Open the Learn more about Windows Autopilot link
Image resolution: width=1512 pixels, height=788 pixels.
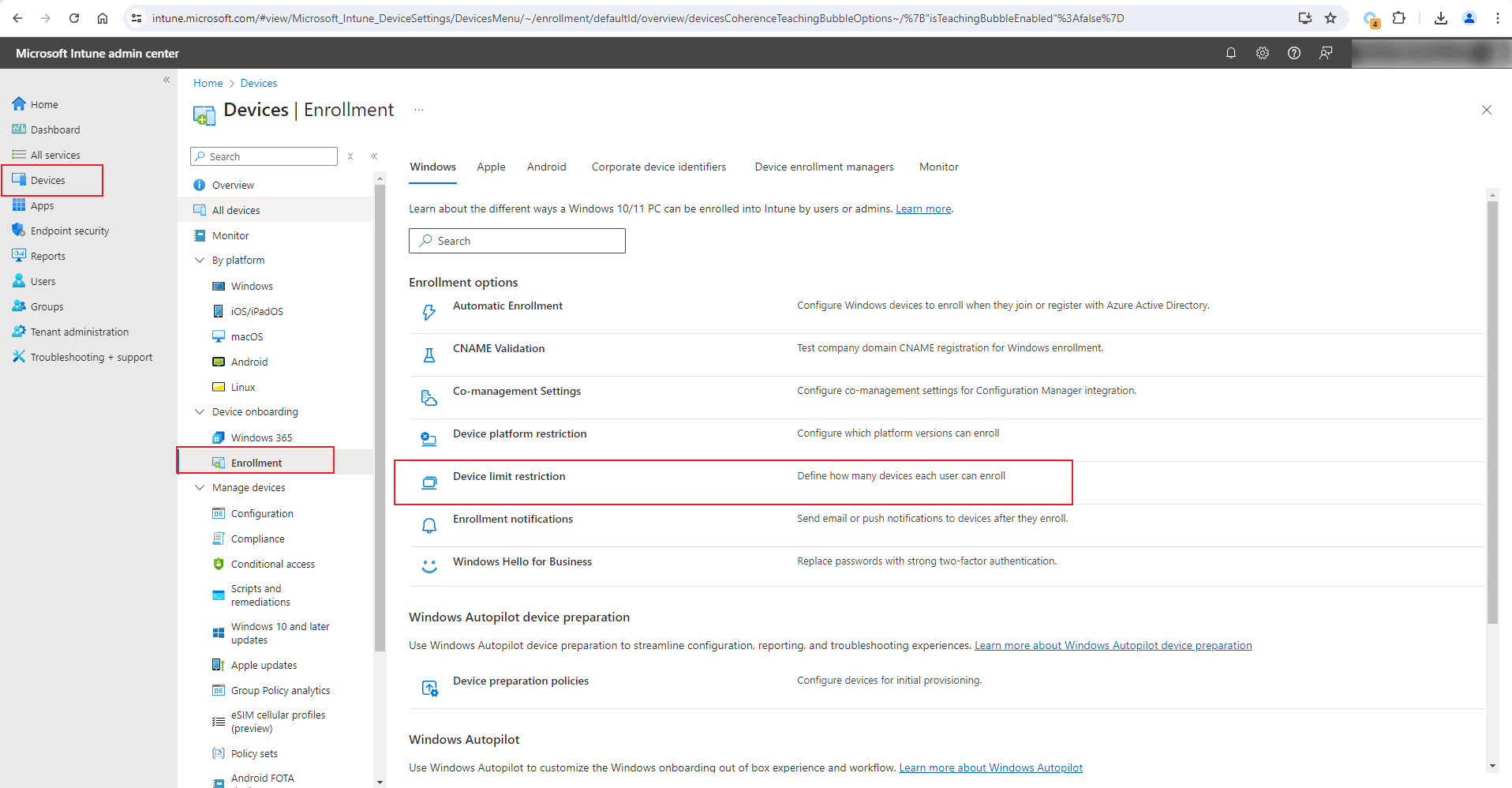990,767
